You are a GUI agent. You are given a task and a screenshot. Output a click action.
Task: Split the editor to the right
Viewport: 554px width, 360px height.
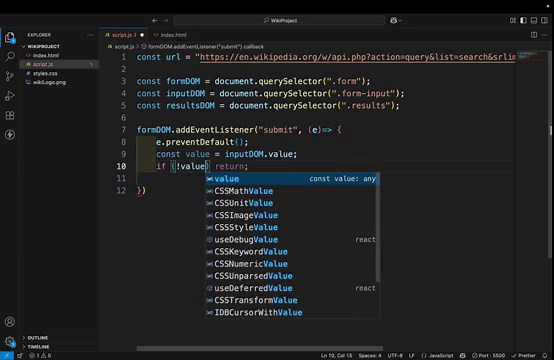pyautogui.click(x=534, y=35)
